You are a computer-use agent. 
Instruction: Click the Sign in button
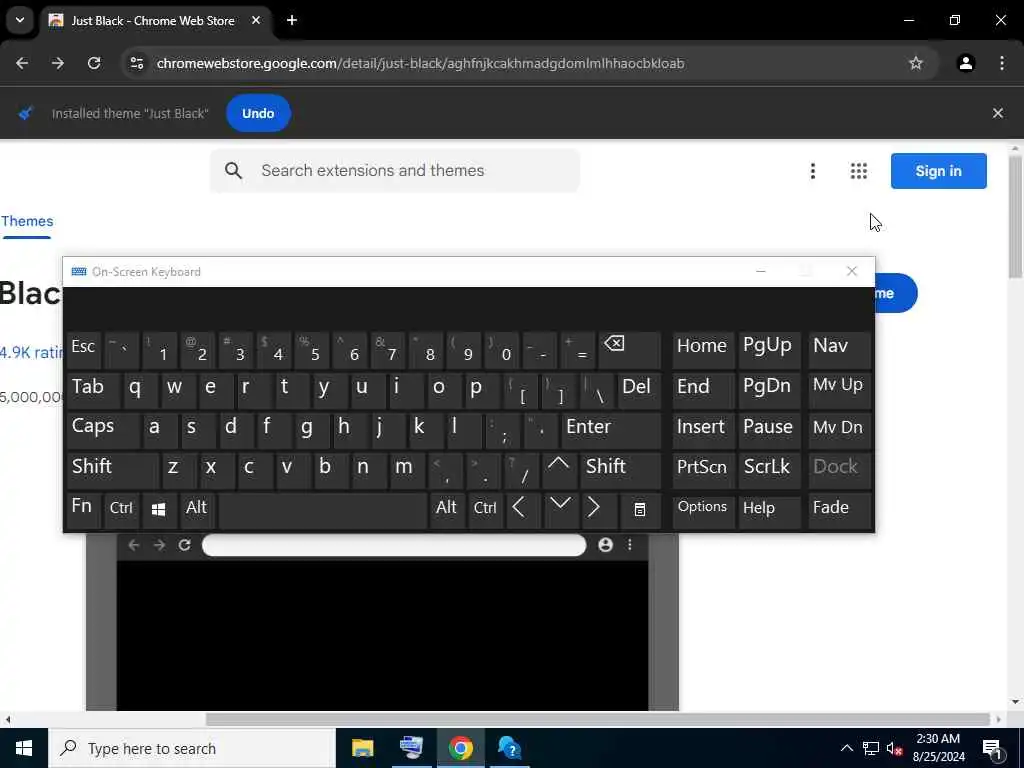(938, 171)
